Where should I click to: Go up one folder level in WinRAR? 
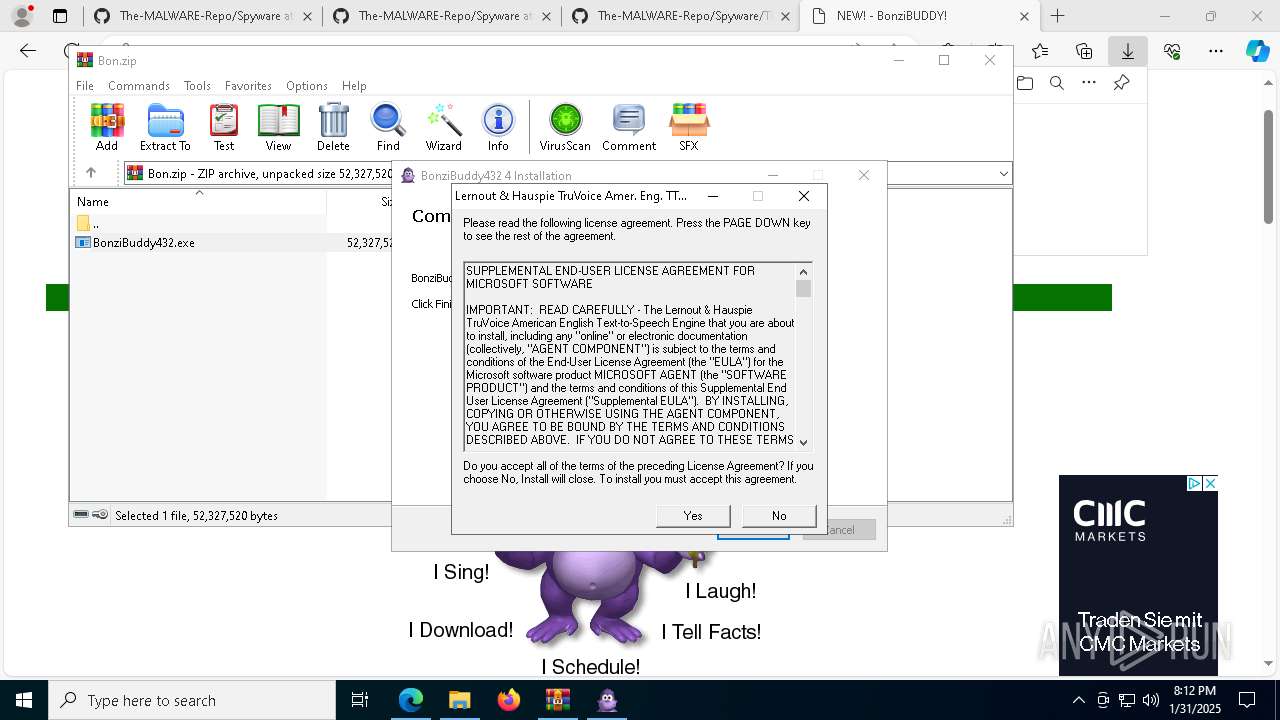point(91,173)
